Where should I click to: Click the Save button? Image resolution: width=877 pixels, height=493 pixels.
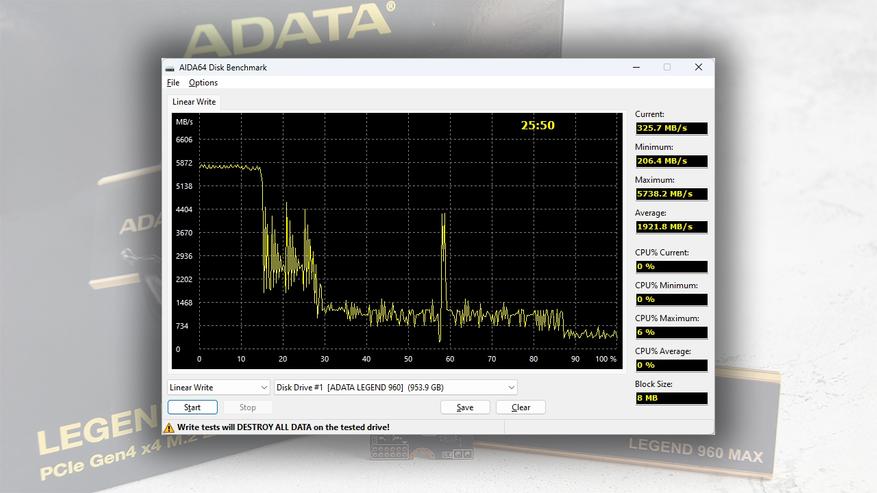tap(465, 407)
